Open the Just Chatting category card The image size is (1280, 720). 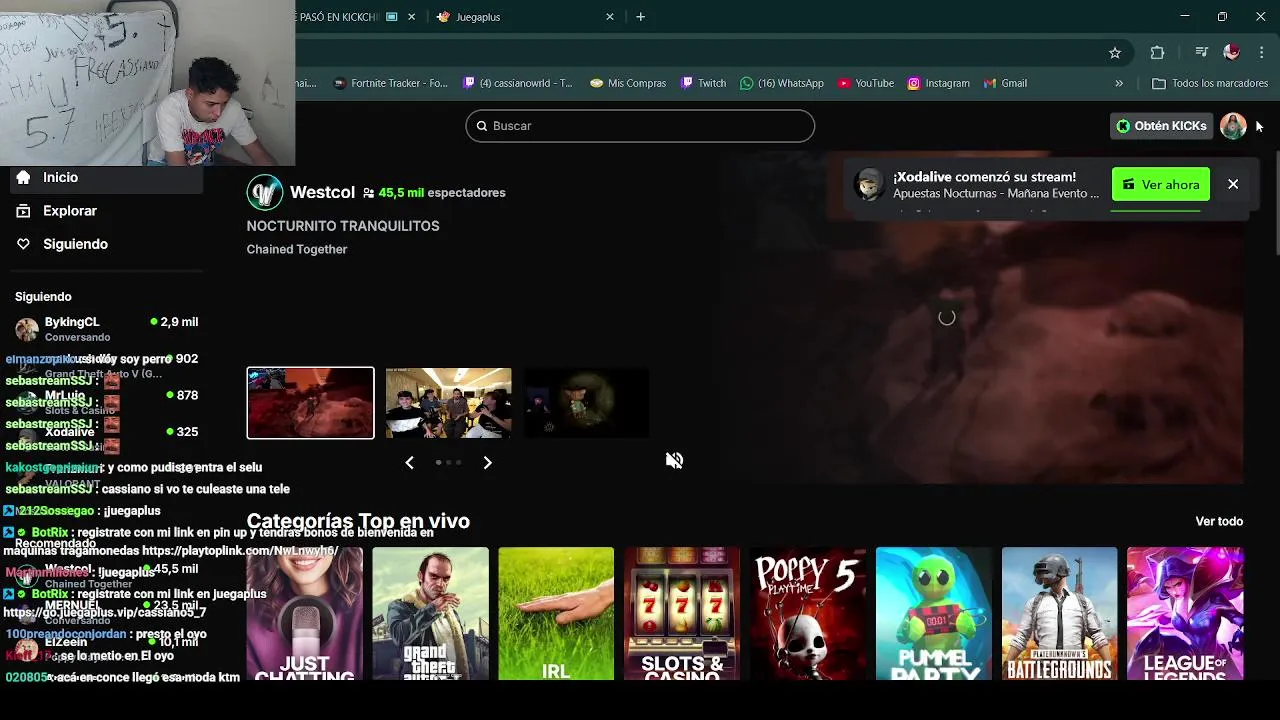tap(305, 614)
